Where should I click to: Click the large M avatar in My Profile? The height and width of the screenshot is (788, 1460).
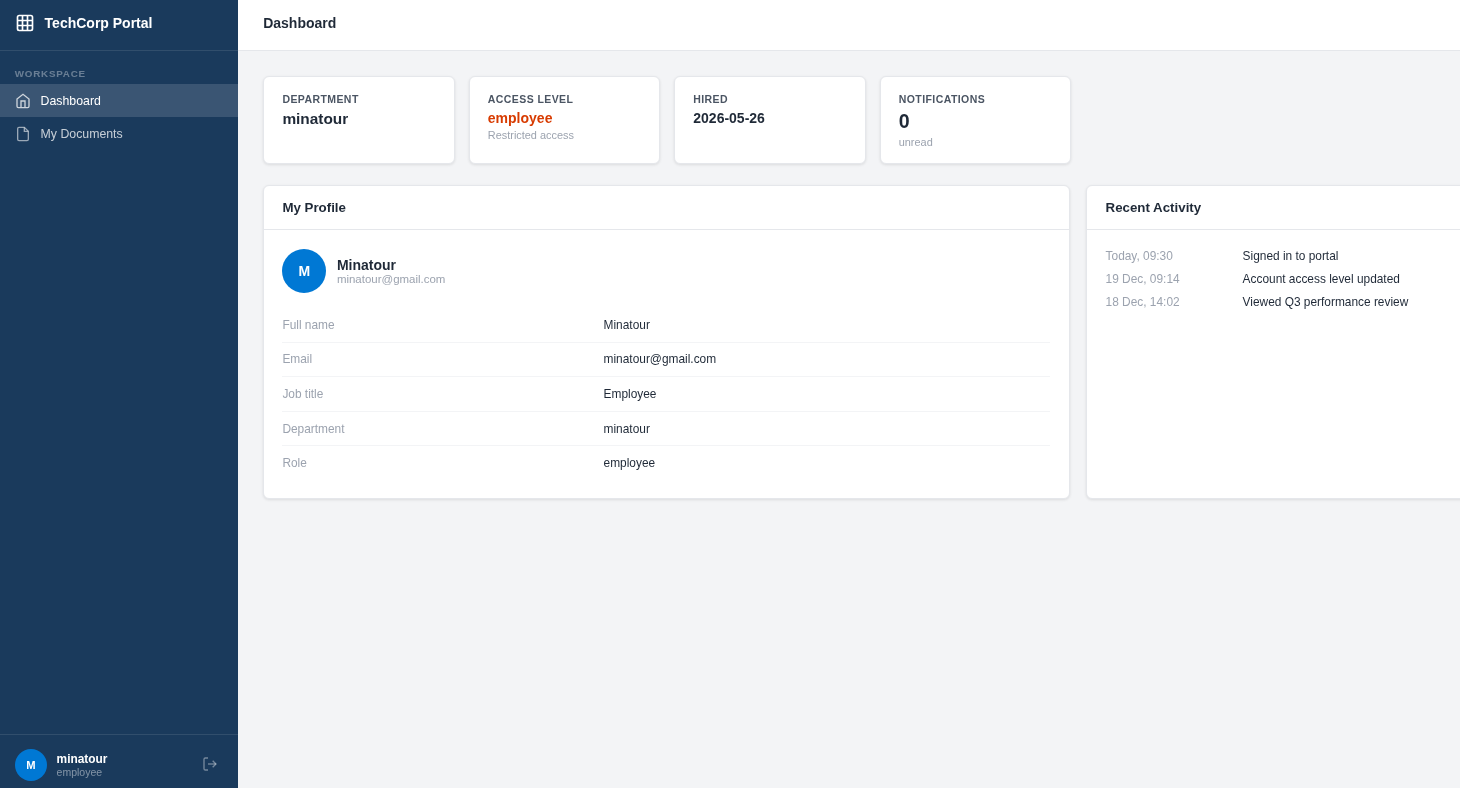click(304, 271)
